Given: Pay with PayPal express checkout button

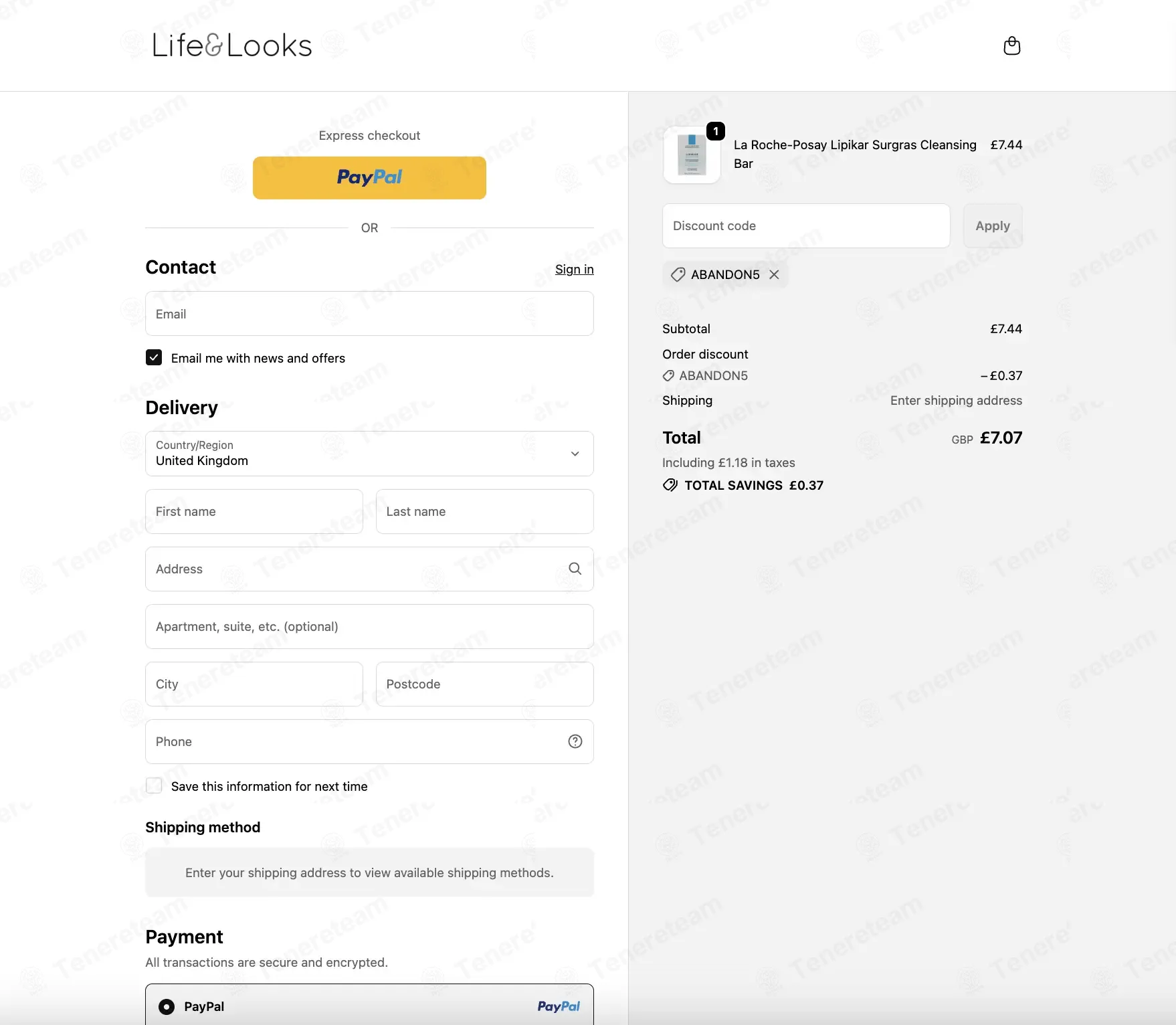Looking at the screenshot, I should click(369, 178).
